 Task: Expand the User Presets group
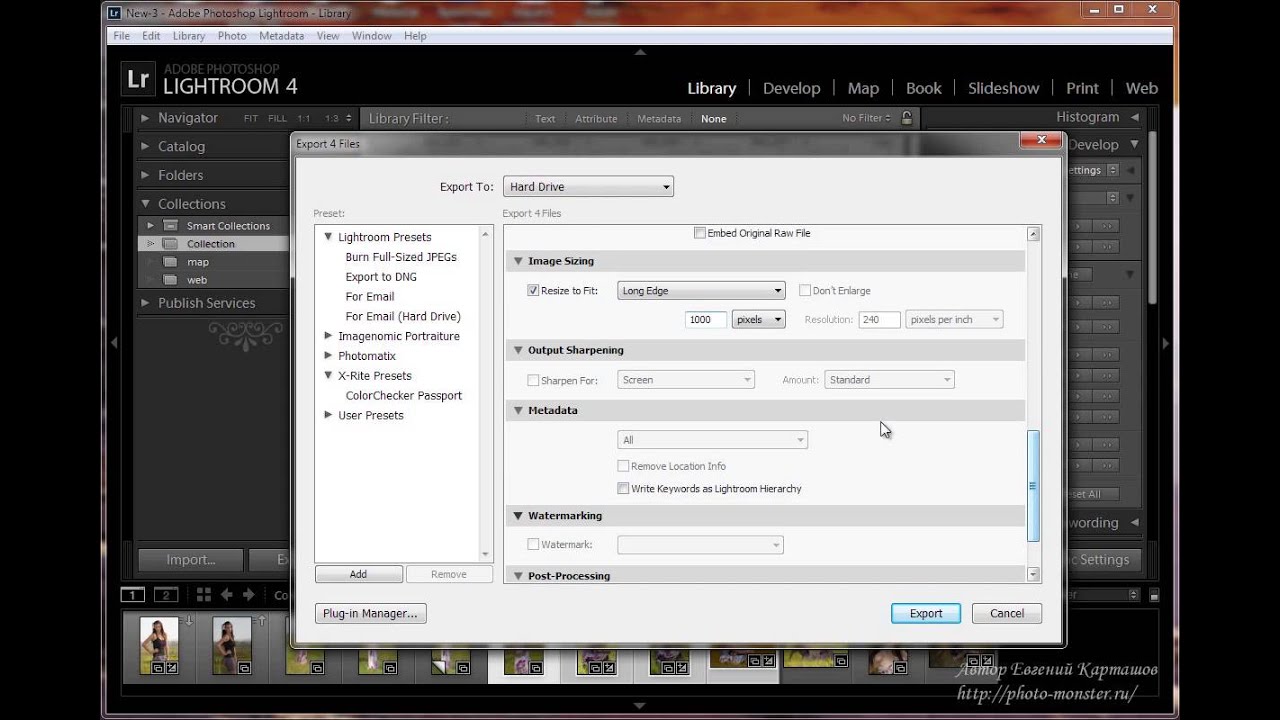point(328,415)
